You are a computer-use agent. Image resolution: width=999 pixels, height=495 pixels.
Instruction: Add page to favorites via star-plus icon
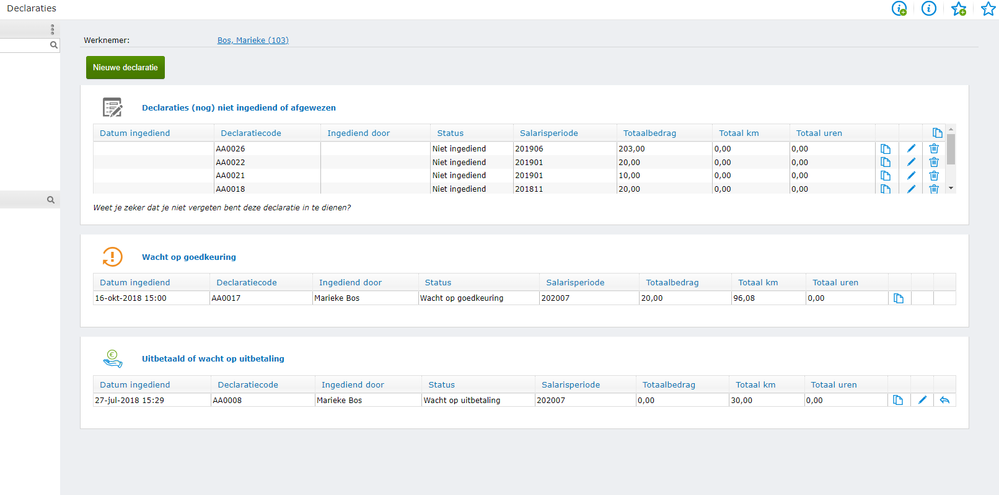958,9
